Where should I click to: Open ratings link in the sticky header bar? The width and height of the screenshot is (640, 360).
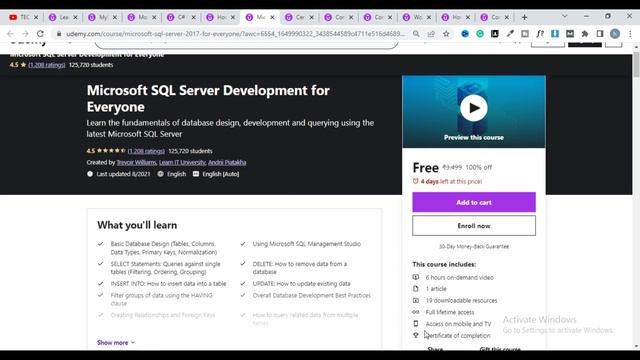pyautogui.click(x=47, y=65)
